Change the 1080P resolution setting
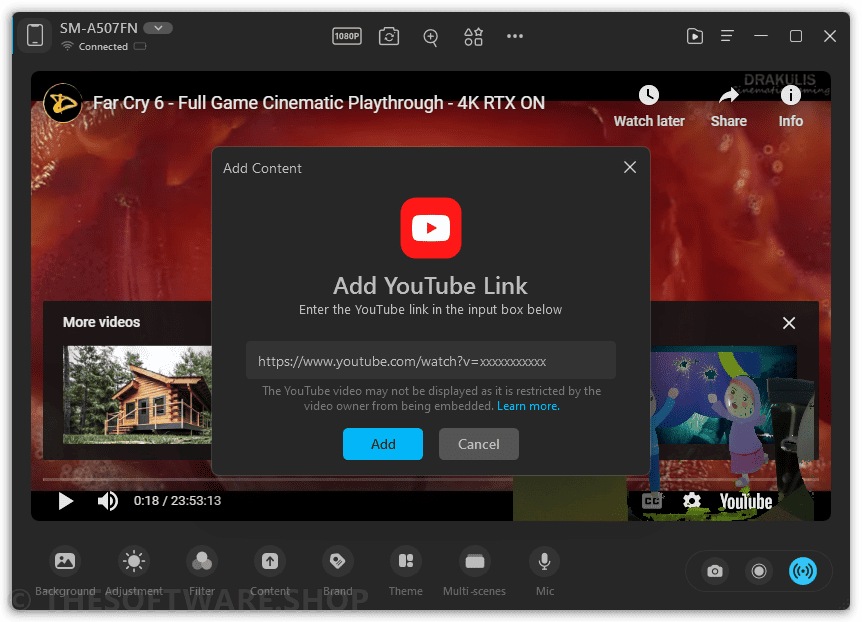Screen dimensions: 862x622 [x=347, y=36]
